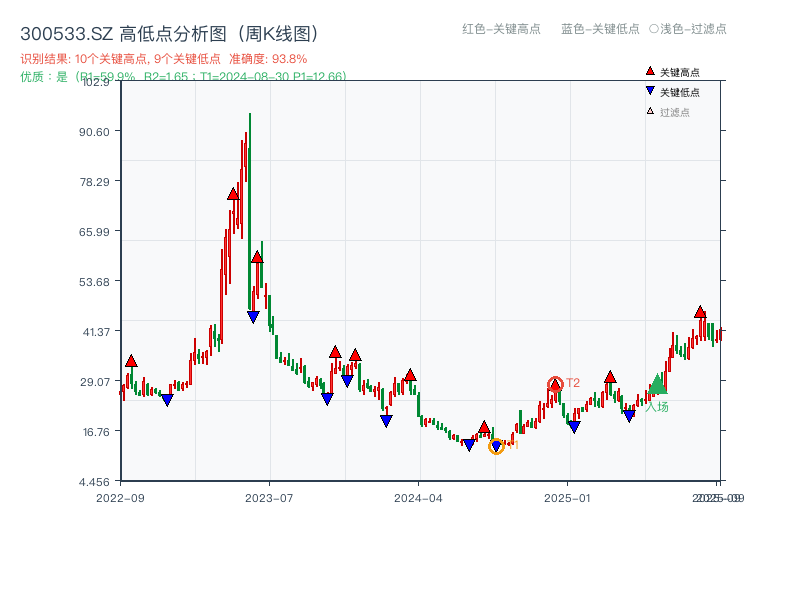Click the T2 circled key-high marker
The width and height of the screenshot is (800, 600).
555,383
